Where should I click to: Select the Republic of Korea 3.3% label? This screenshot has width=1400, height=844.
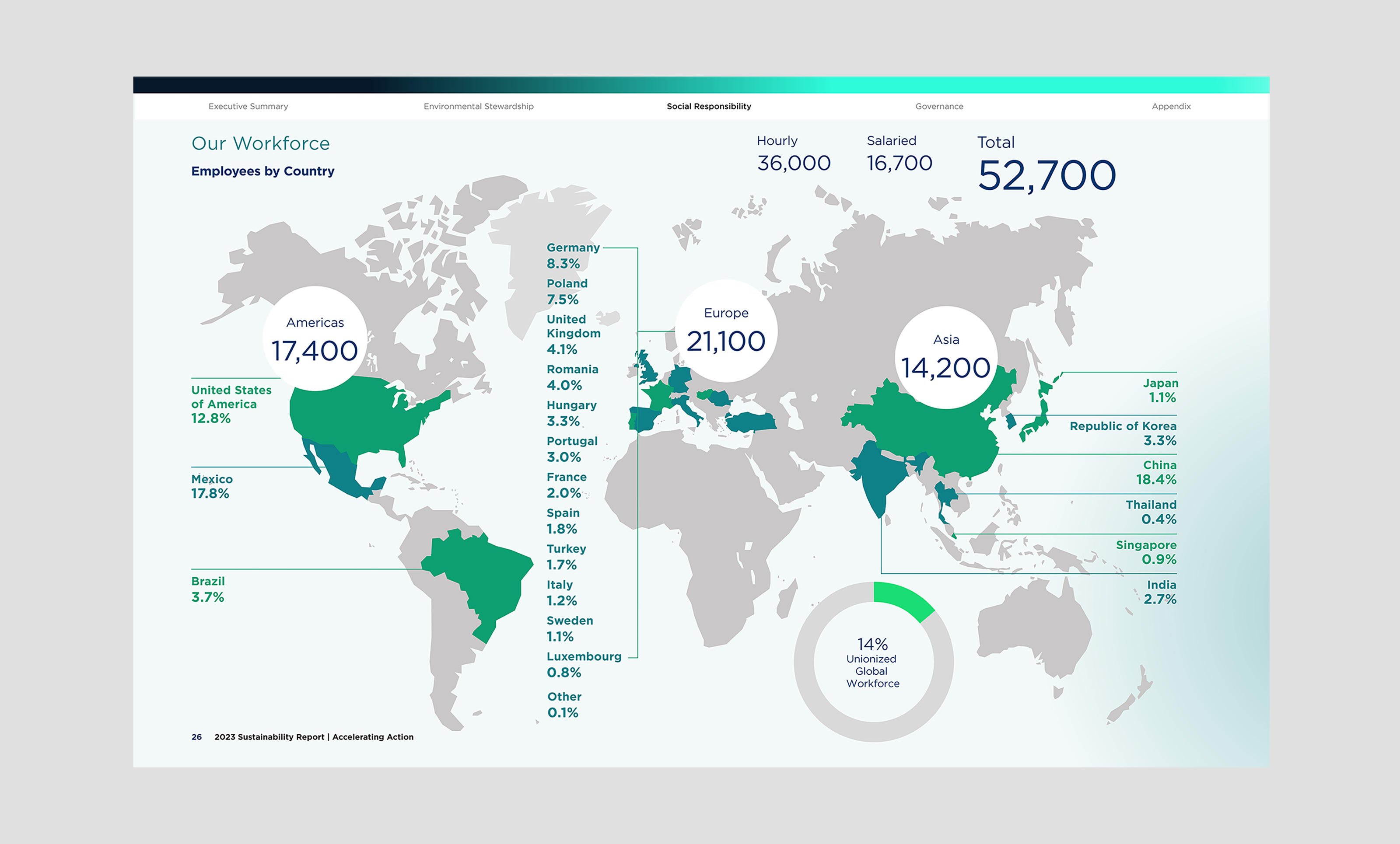pos(1123,433)
